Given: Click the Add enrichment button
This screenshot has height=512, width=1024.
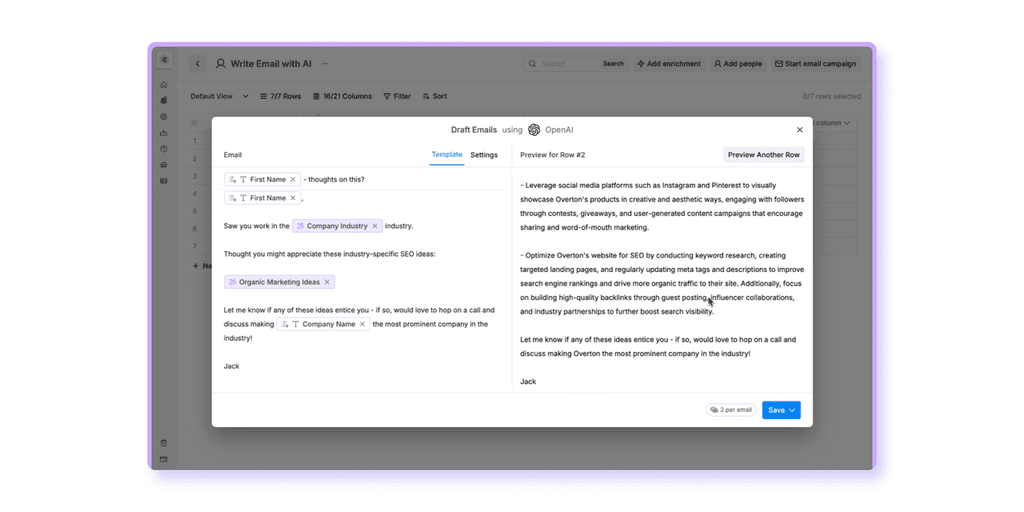Looking at the screenshot, I should pos(669,64).
